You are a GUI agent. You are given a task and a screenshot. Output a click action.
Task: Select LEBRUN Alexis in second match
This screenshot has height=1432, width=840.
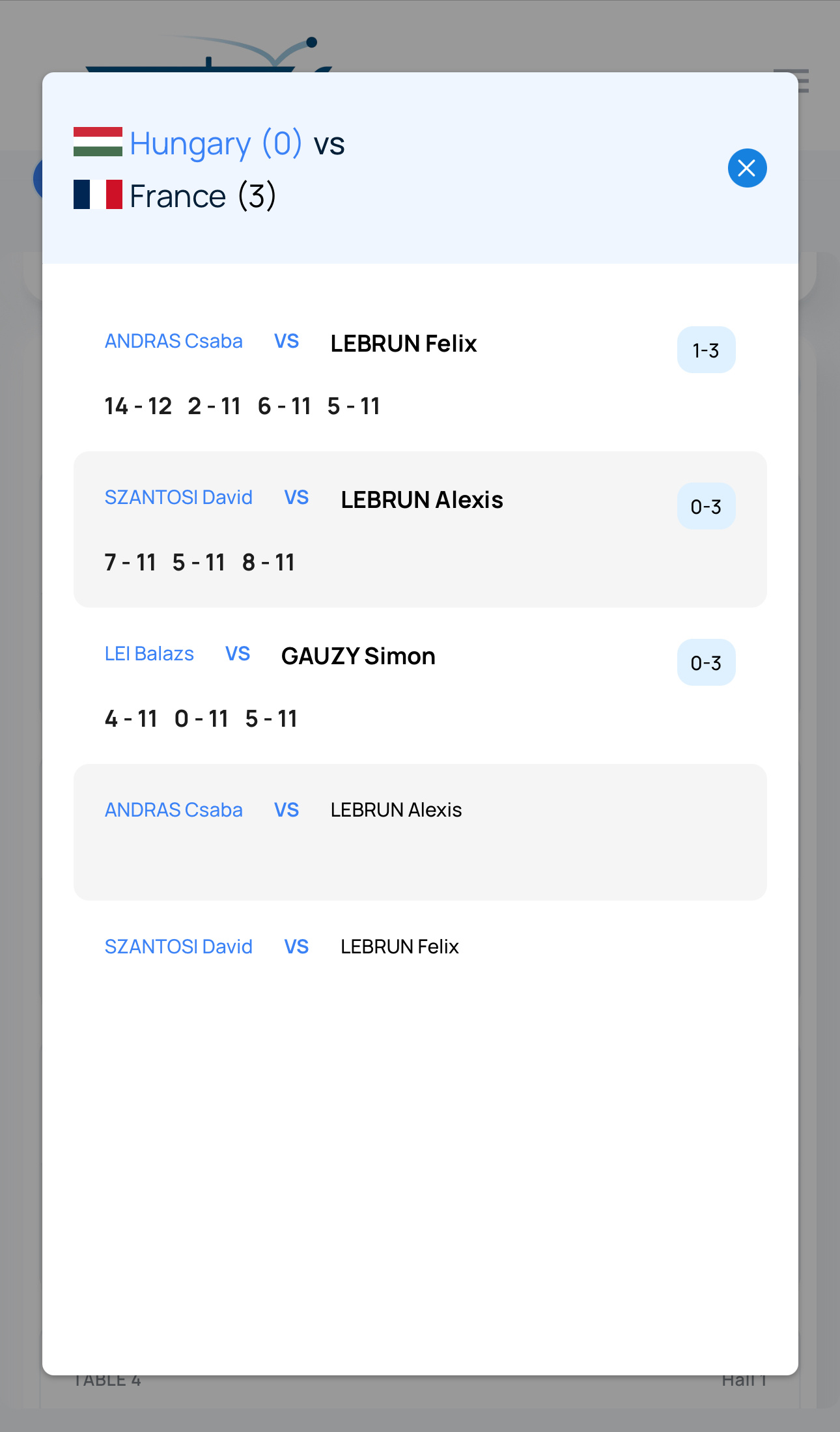point(422,499)
